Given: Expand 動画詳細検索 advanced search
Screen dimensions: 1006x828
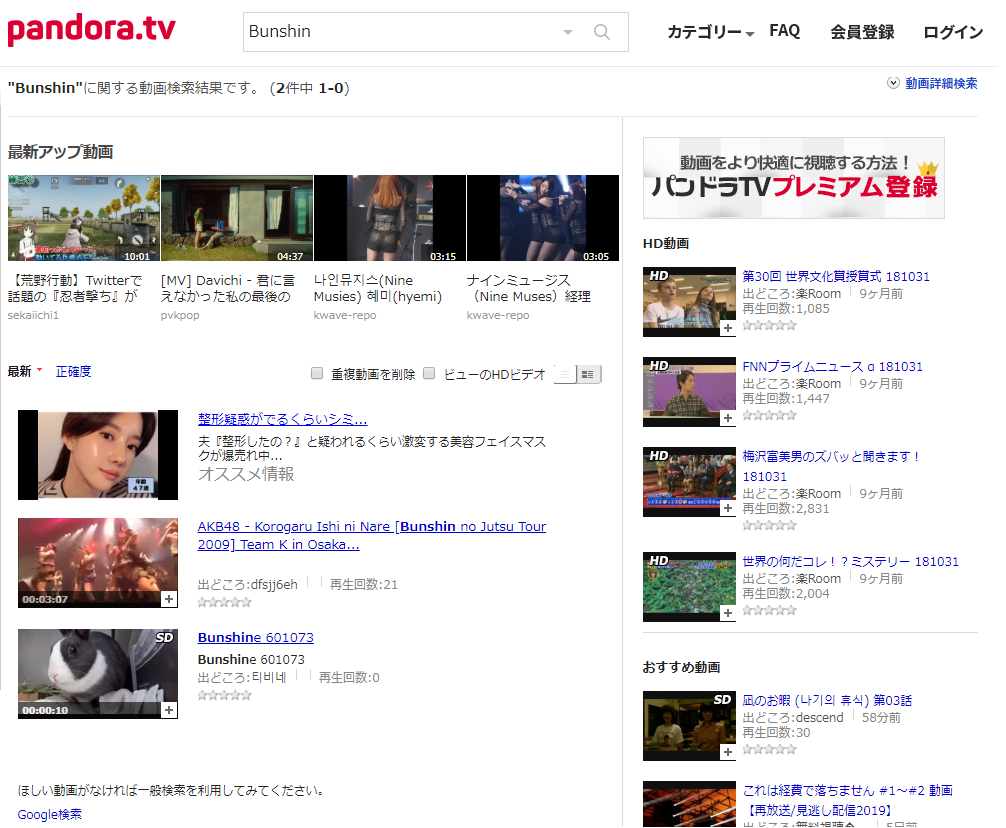Looking at the screenshot, I should point(933,83).
